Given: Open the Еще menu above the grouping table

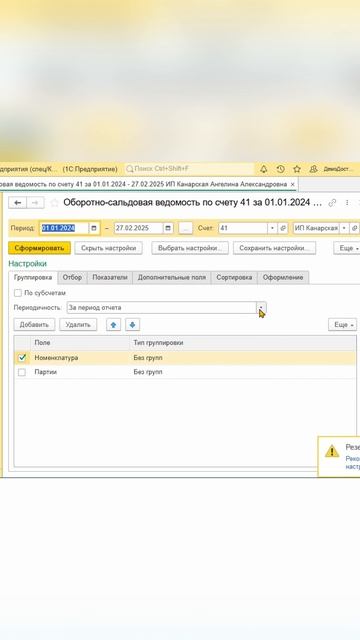Looking at the screenshot, I should 342,325.
